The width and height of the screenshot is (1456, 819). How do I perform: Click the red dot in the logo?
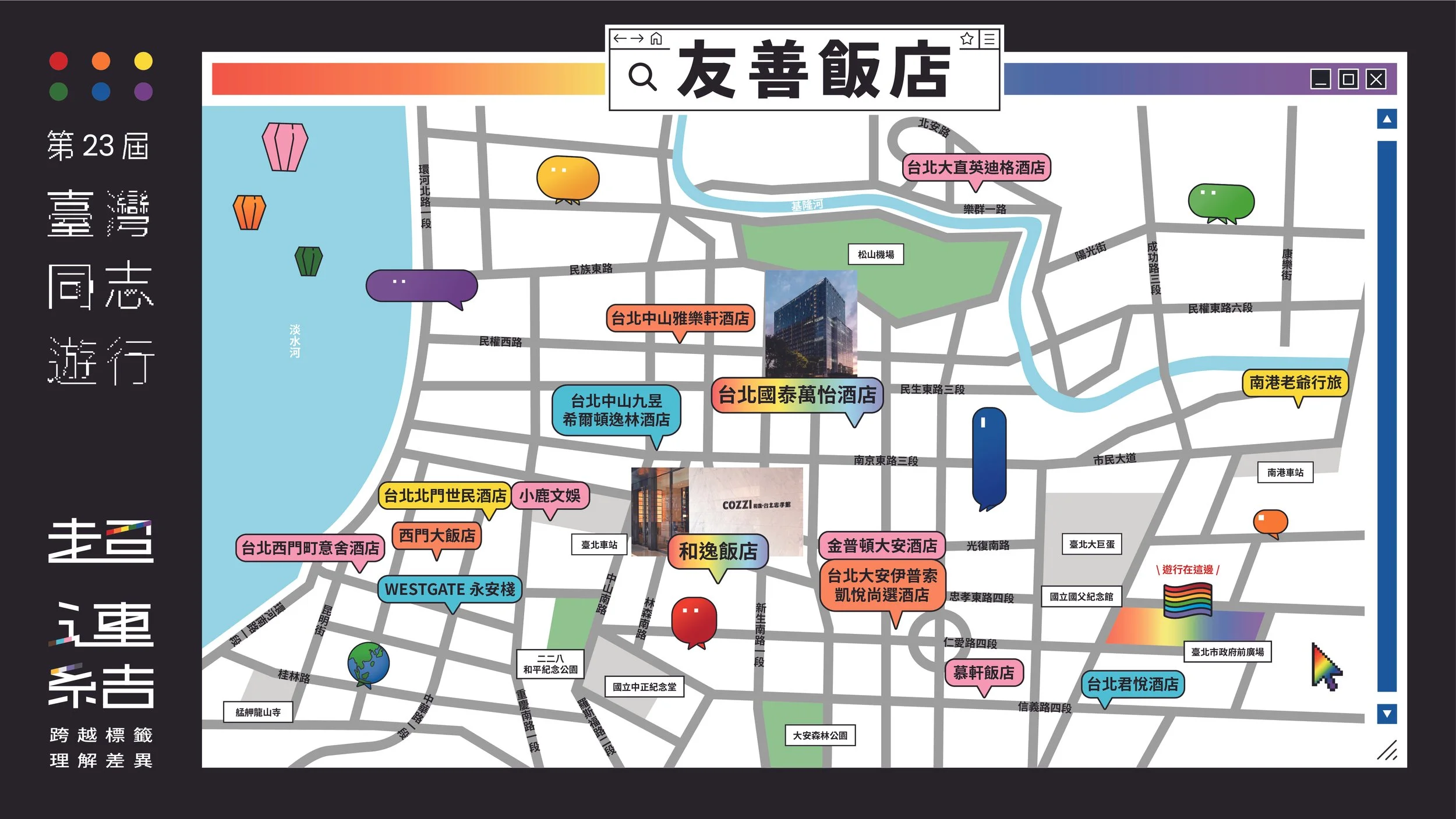tap(59, 61)
